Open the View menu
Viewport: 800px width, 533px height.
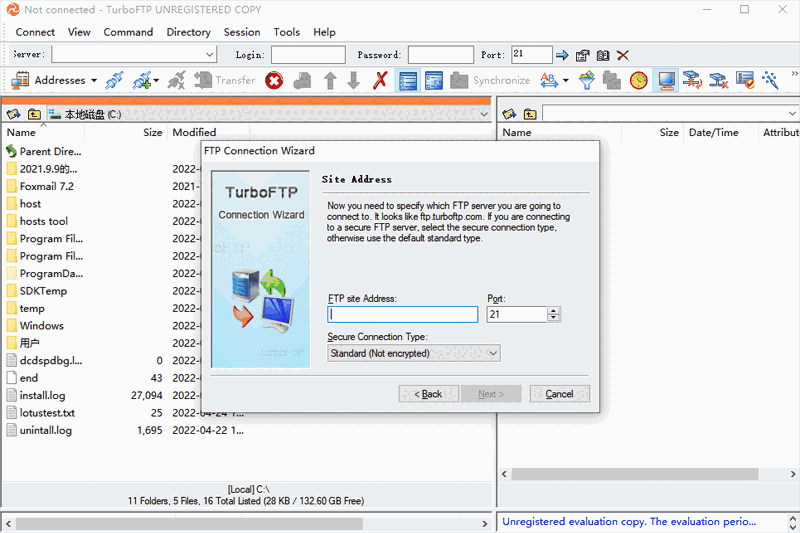point(79,32)
